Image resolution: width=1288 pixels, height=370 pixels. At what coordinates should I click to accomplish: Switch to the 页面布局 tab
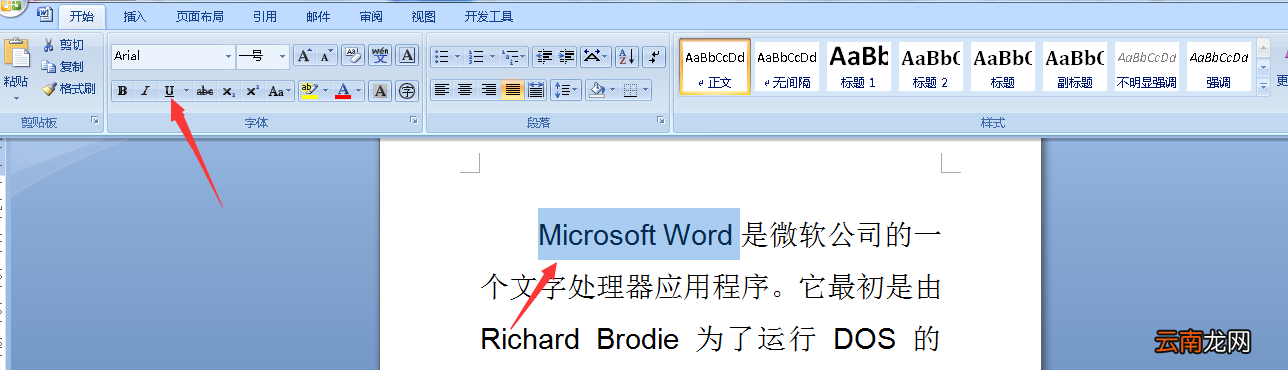200,17
